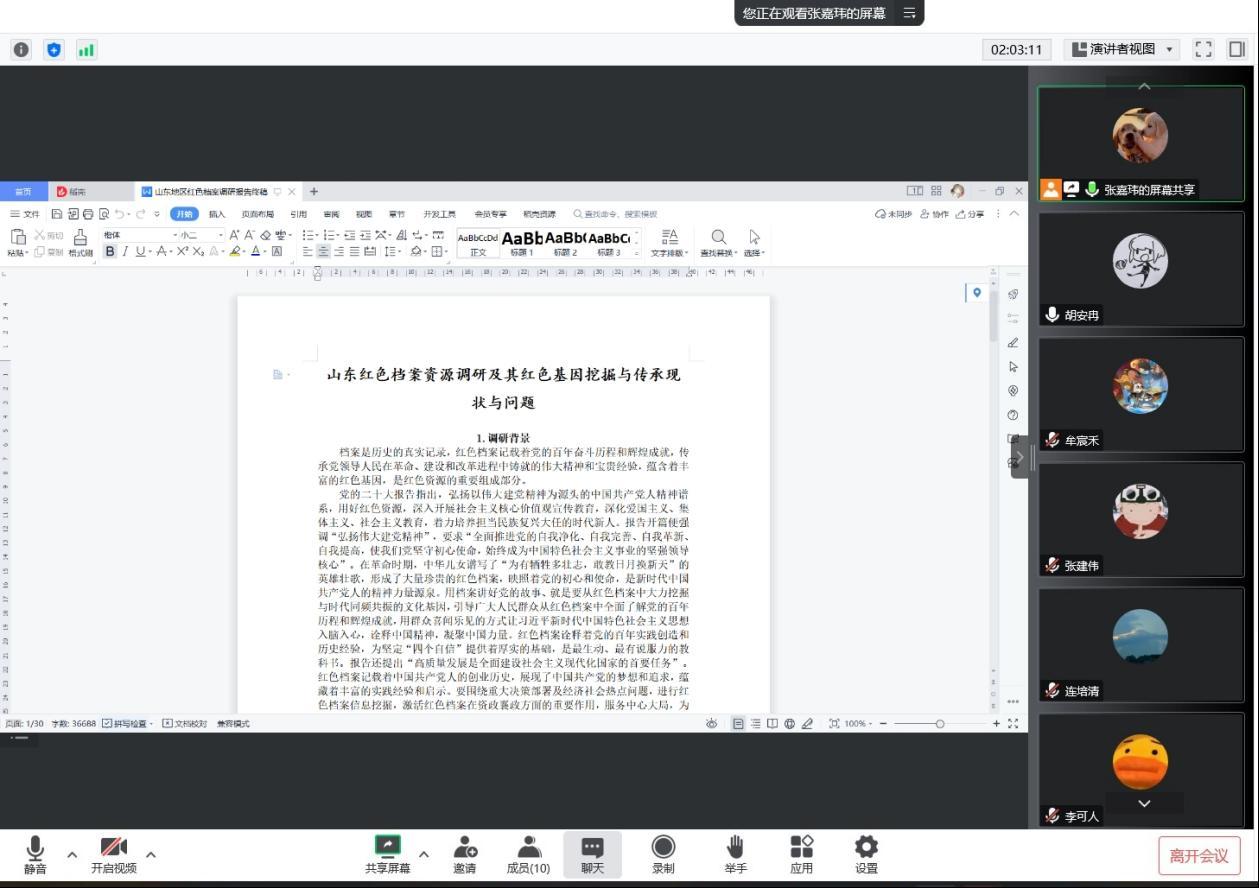Open the speaker view layout dropdown

pyautogui.click(x=1121, y=49)
